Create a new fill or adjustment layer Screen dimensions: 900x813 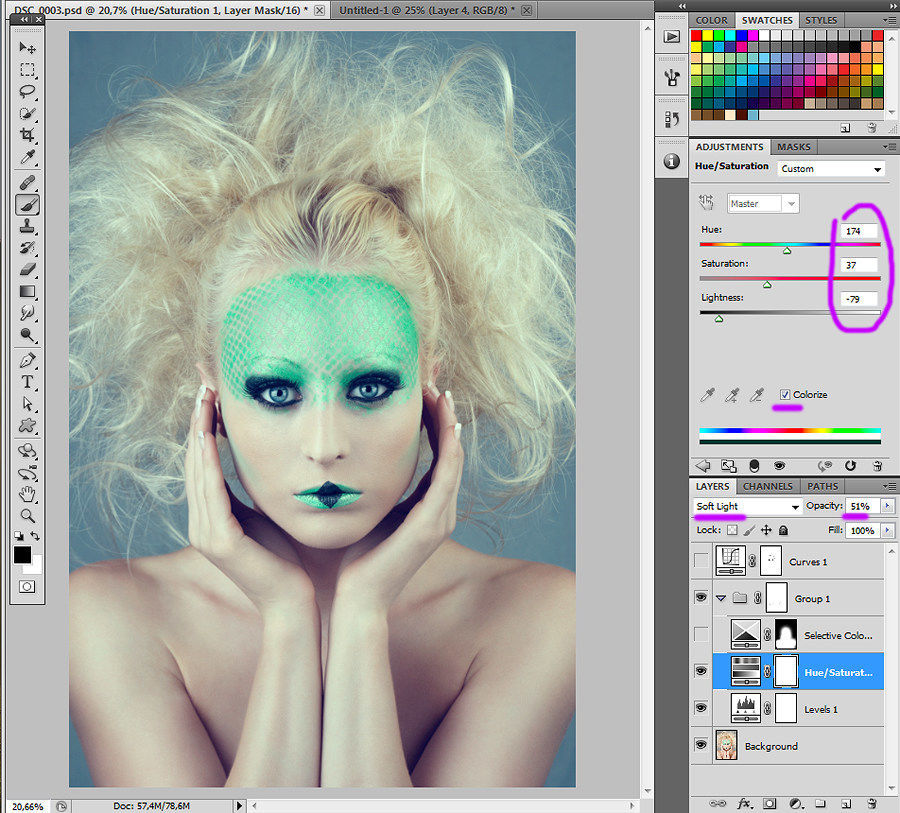pos(796,804)
